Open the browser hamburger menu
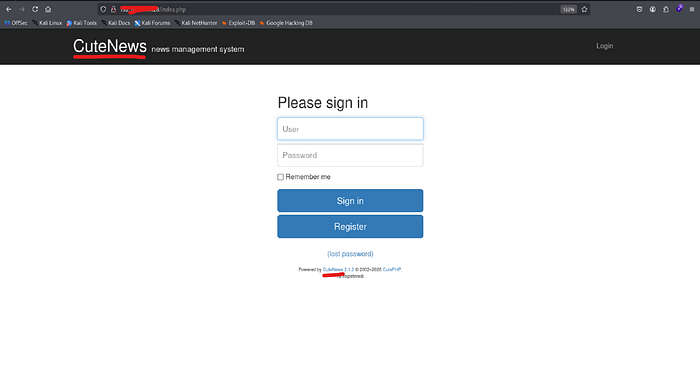Screen dimensions: 700x377 692,9
